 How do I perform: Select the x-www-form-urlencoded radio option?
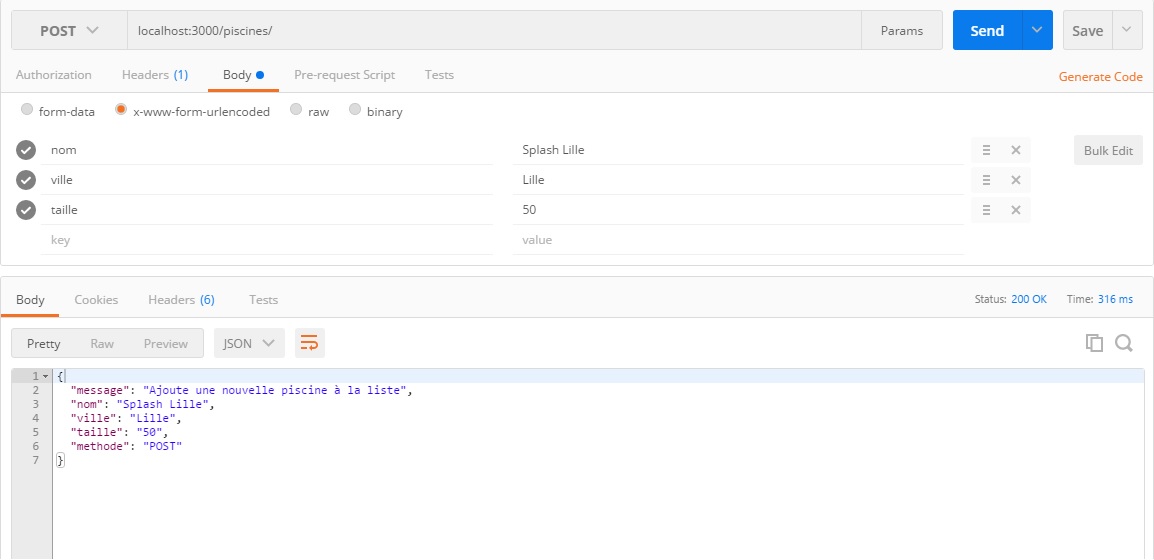[x=121, y=110]
